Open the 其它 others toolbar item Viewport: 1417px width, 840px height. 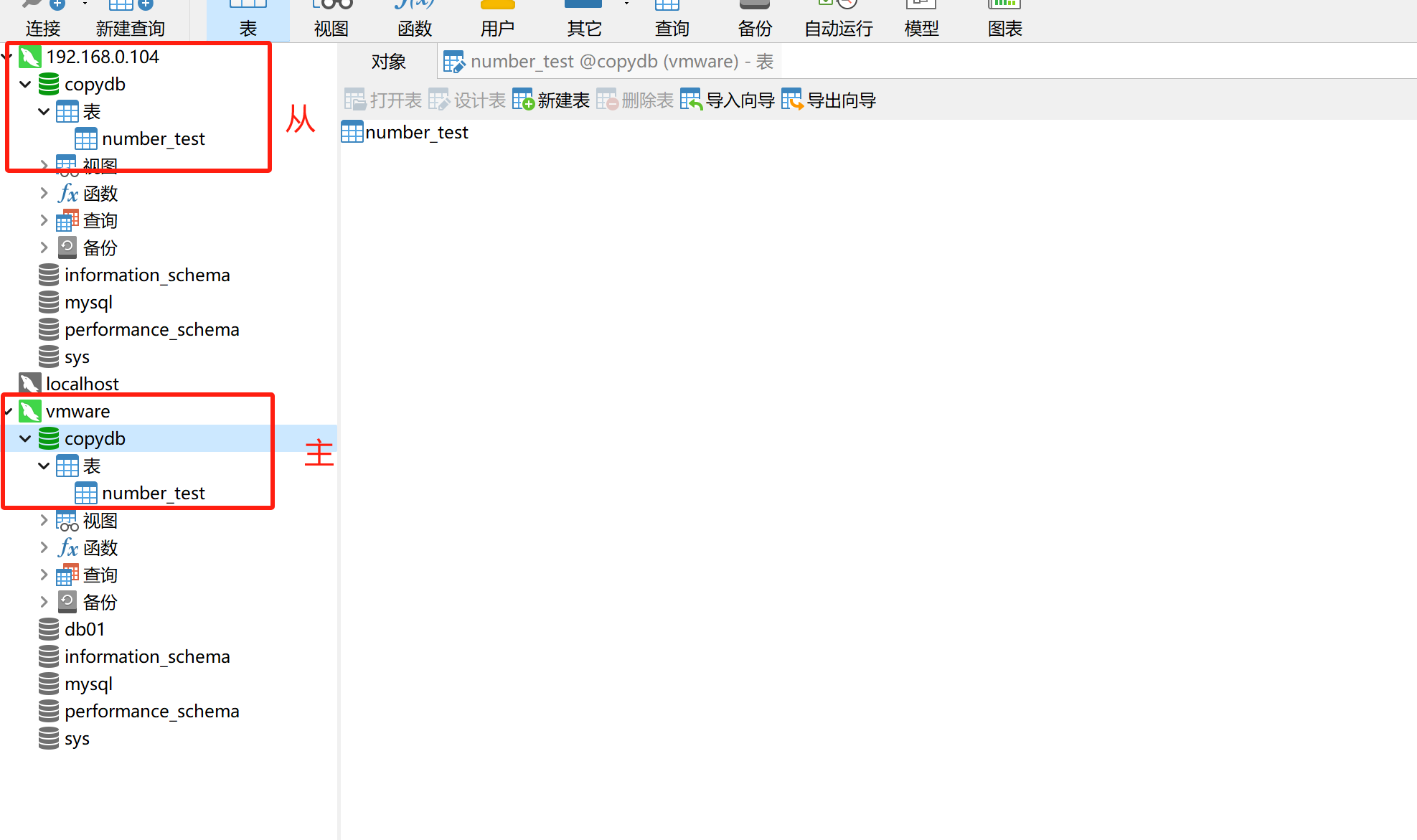tap(584, 19)
